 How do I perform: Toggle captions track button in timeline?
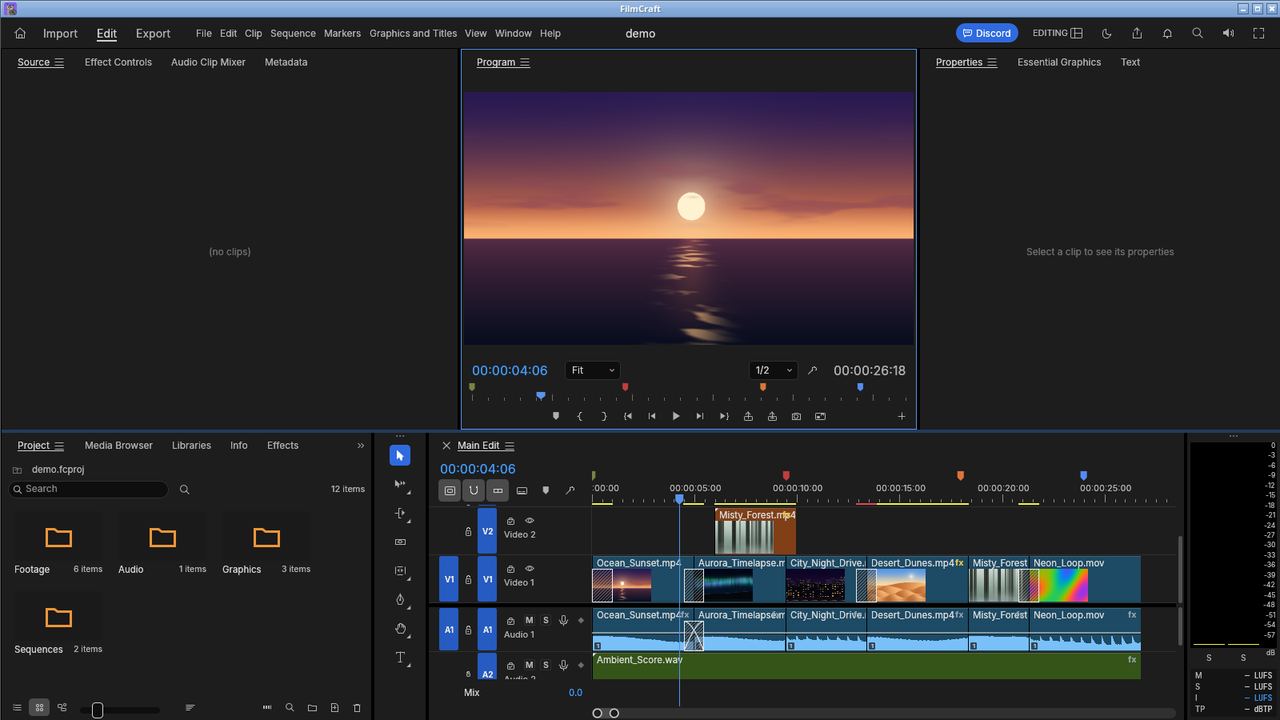(522, 491)
